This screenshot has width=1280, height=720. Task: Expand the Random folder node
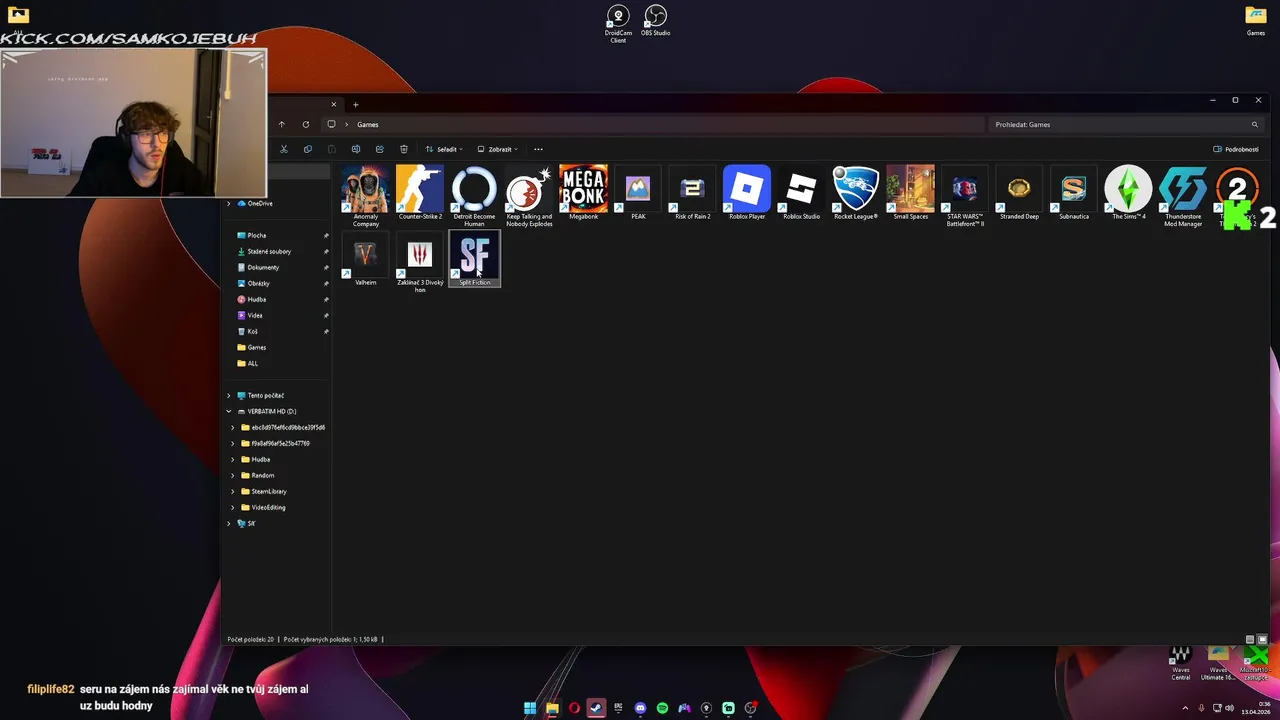tap(233, 475)
